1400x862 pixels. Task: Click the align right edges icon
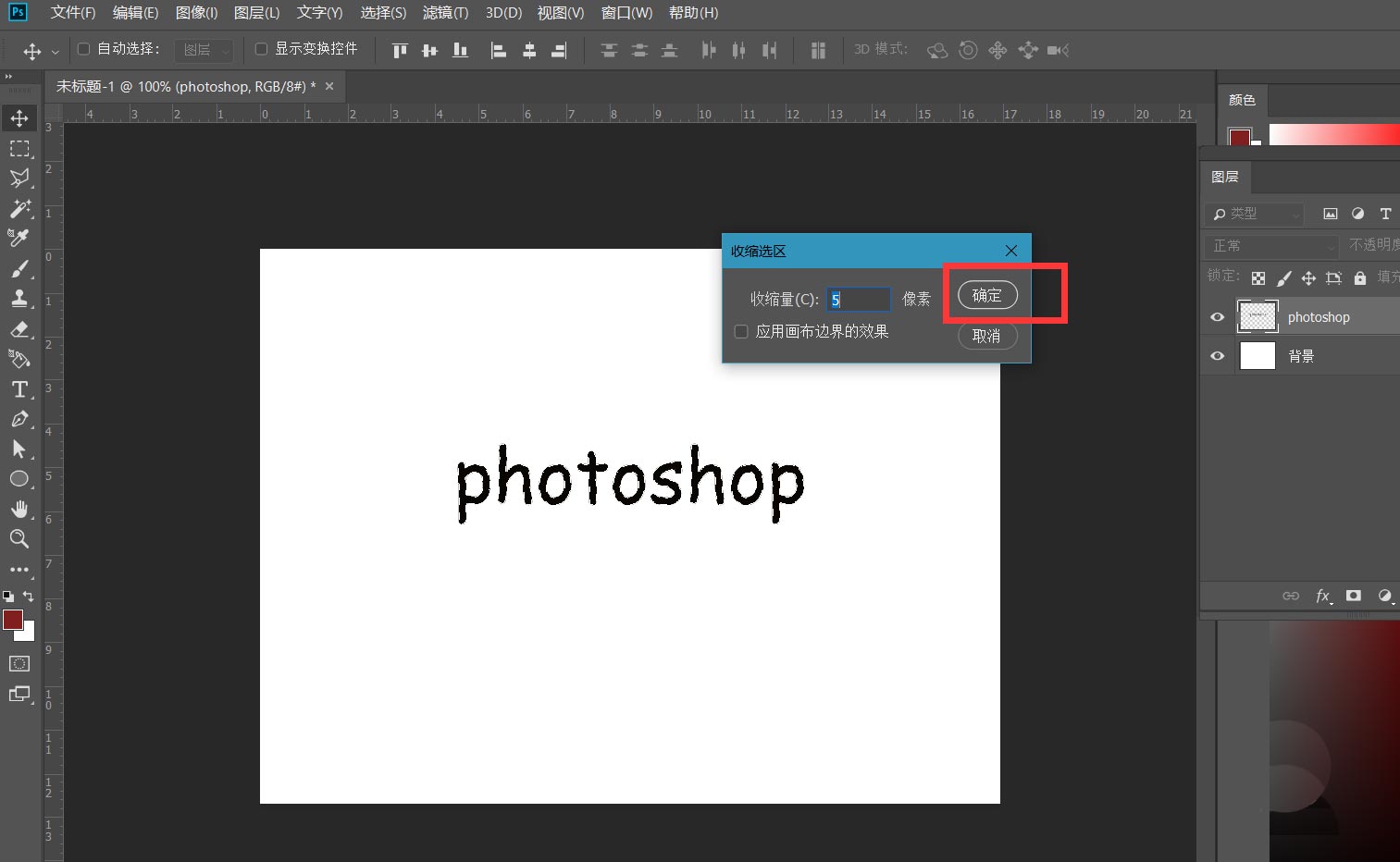(x=559, y=50)
